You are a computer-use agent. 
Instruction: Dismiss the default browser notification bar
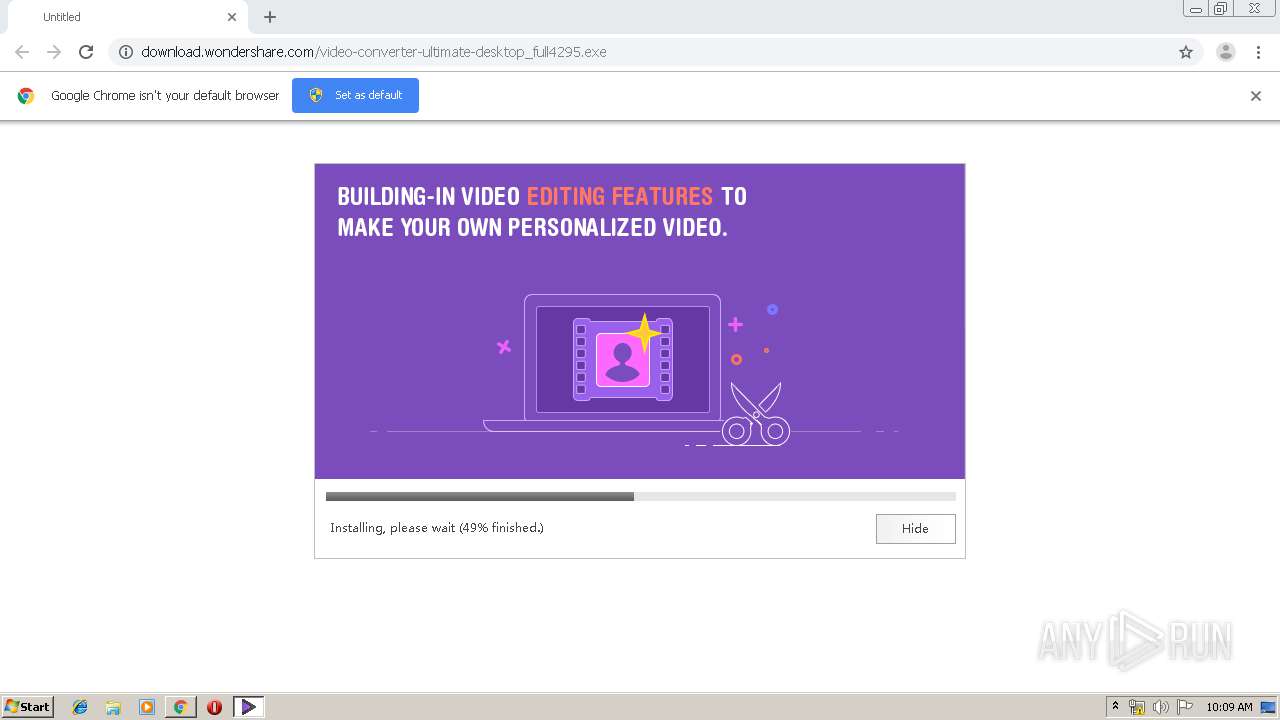pyautogui.click(x=1256, y=96)
